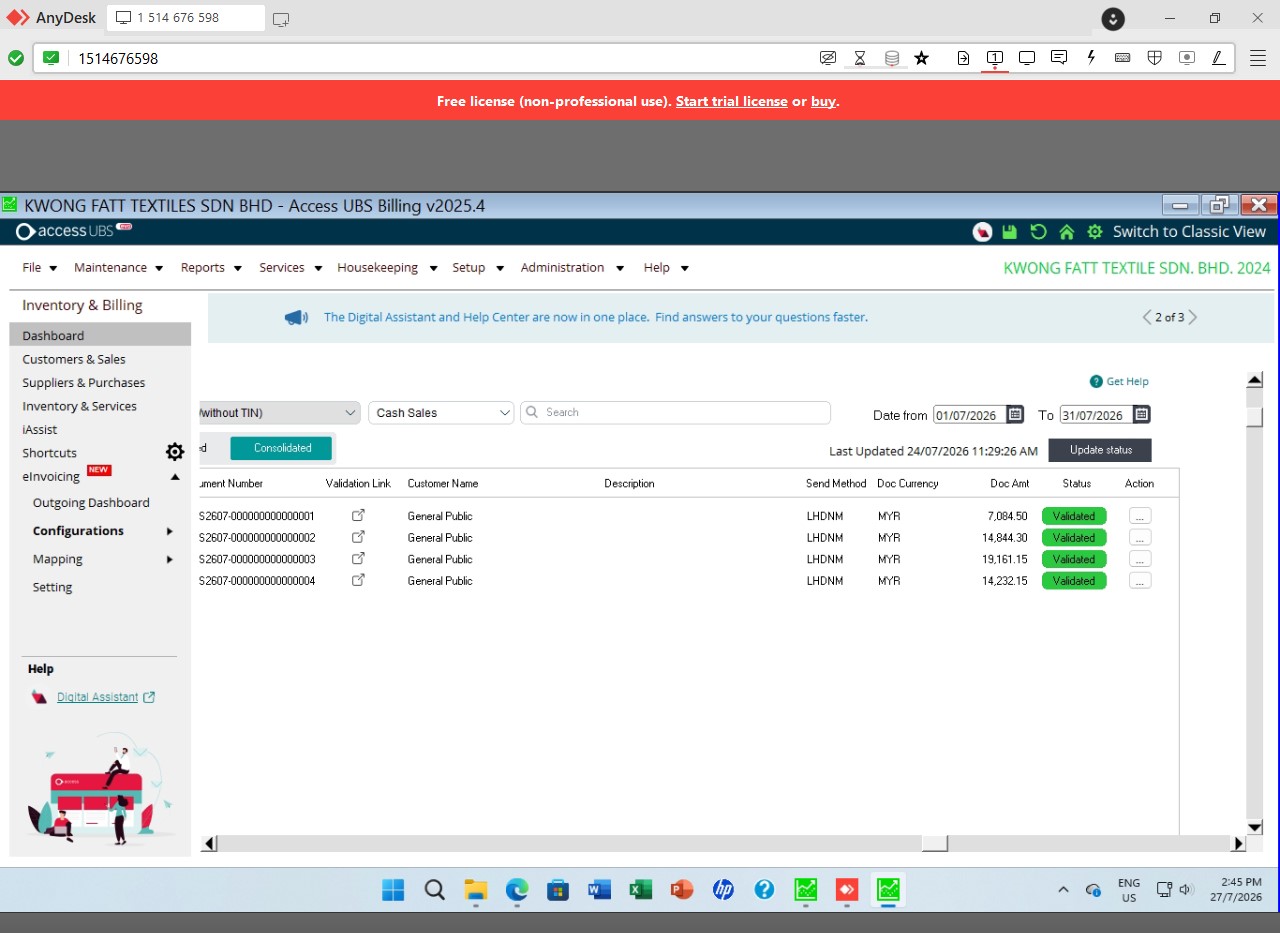Open validation link for document ending 0004
The image size is (1280, 933).
point(358,580)
